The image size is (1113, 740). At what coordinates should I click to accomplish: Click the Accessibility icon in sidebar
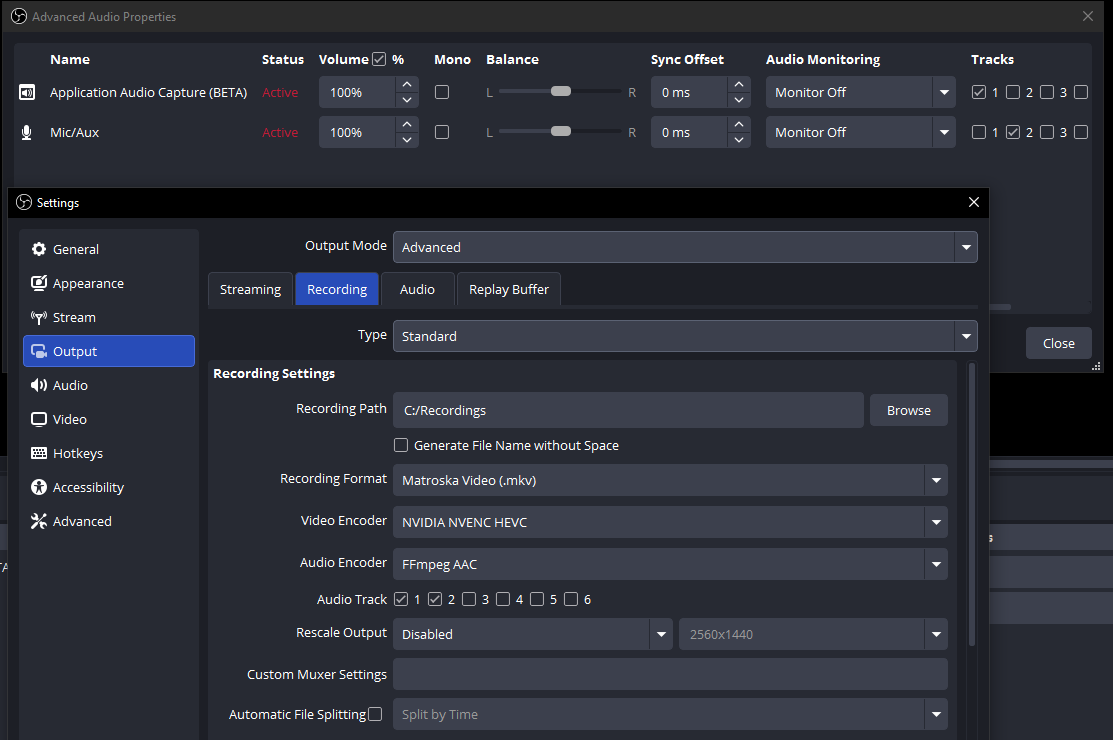[x=39, y=487]
